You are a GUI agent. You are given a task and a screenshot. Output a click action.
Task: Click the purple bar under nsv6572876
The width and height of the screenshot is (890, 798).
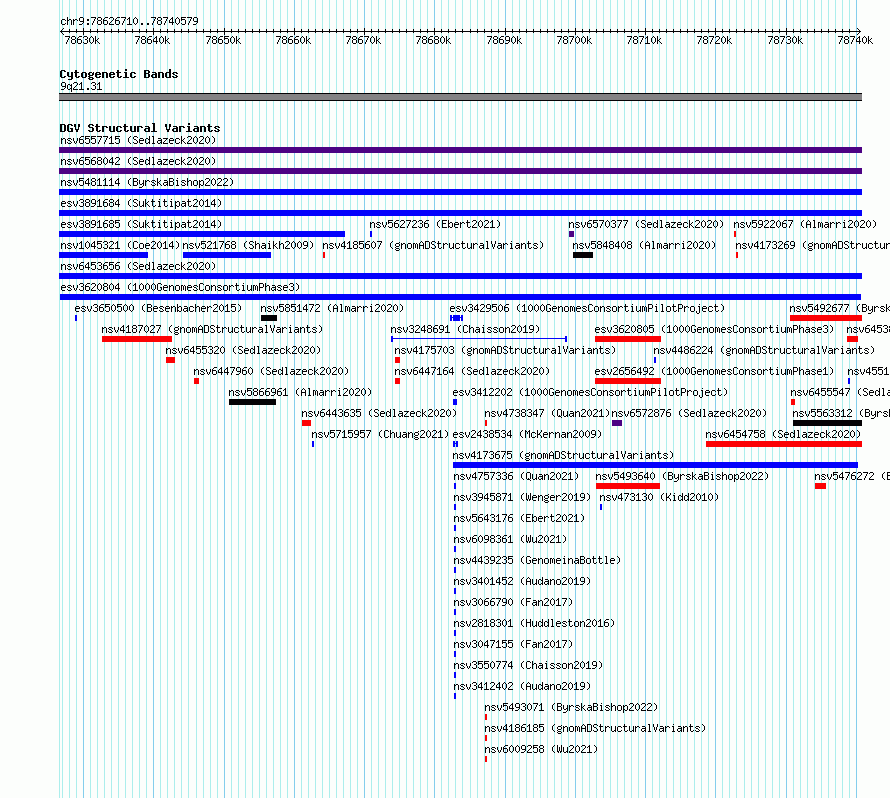617,423
